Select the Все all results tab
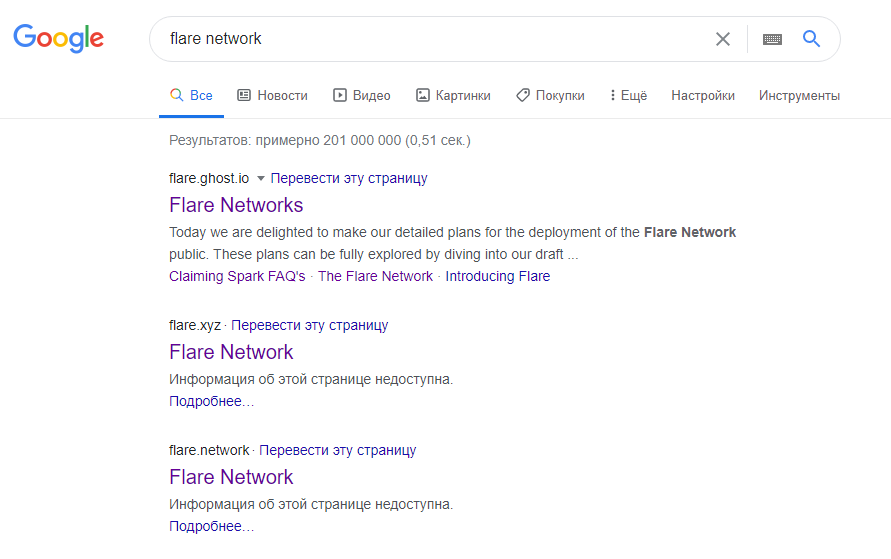The height and width of the screenshot is (559, 891). coord(191,96)
